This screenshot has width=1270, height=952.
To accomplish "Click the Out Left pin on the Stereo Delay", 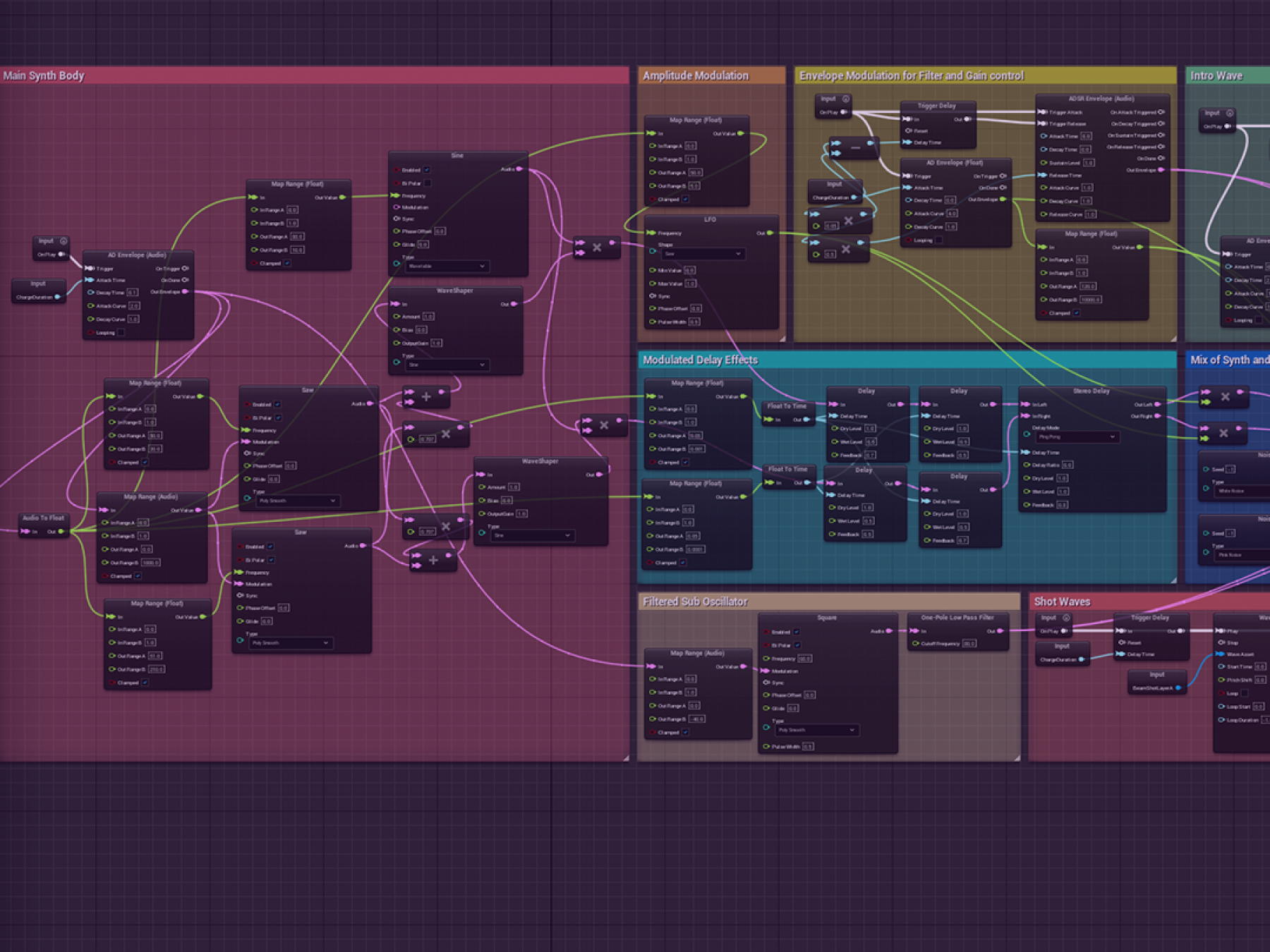I will (x=1156, y=404).
